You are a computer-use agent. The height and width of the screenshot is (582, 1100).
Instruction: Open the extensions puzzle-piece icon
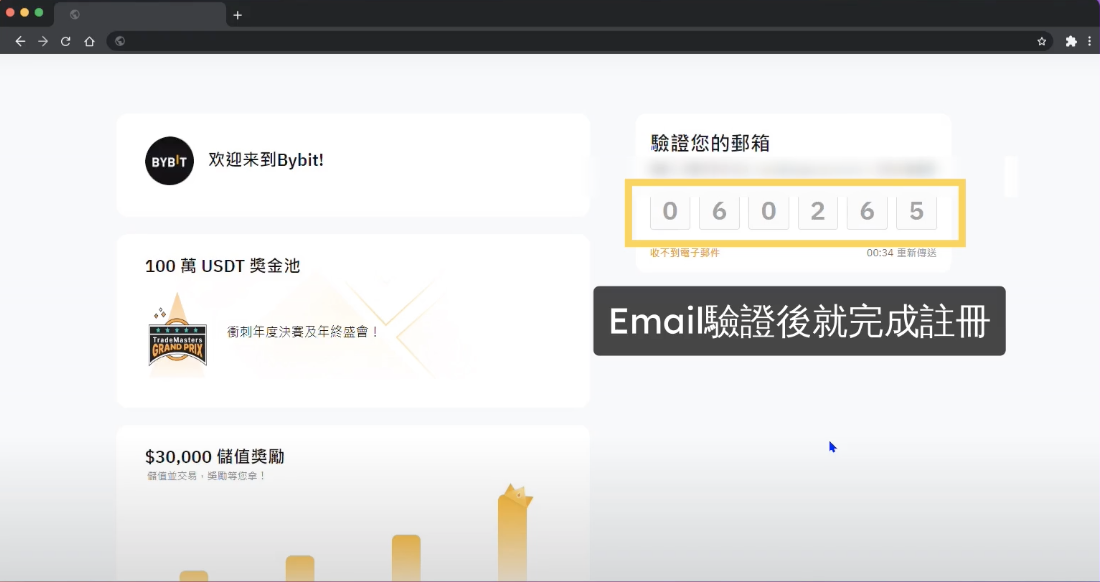pyautogui.click(x=1071, y=41)
